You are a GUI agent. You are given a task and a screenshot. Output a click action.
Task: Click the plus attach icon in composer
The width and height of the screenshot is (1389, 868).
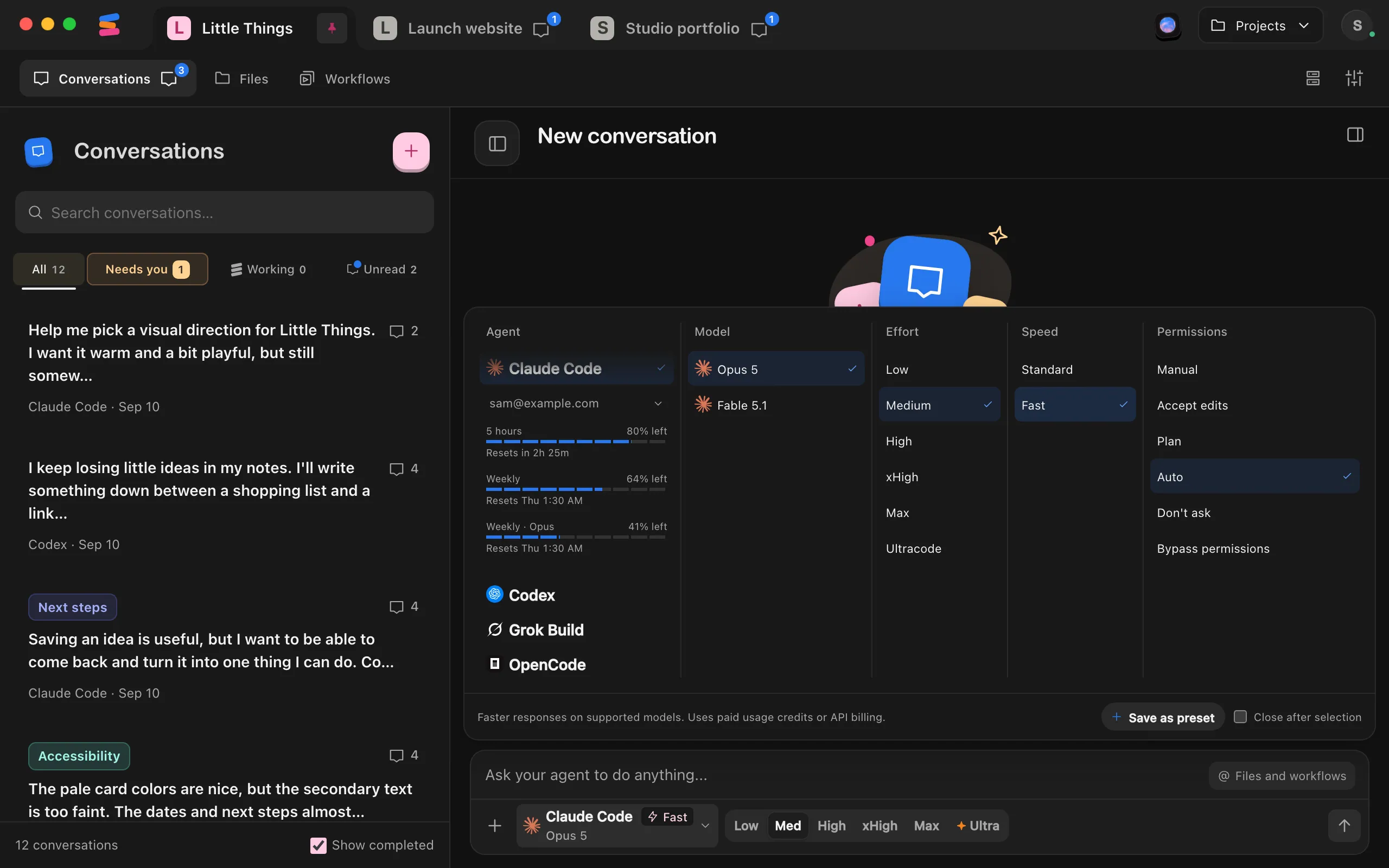coord(494,826)
